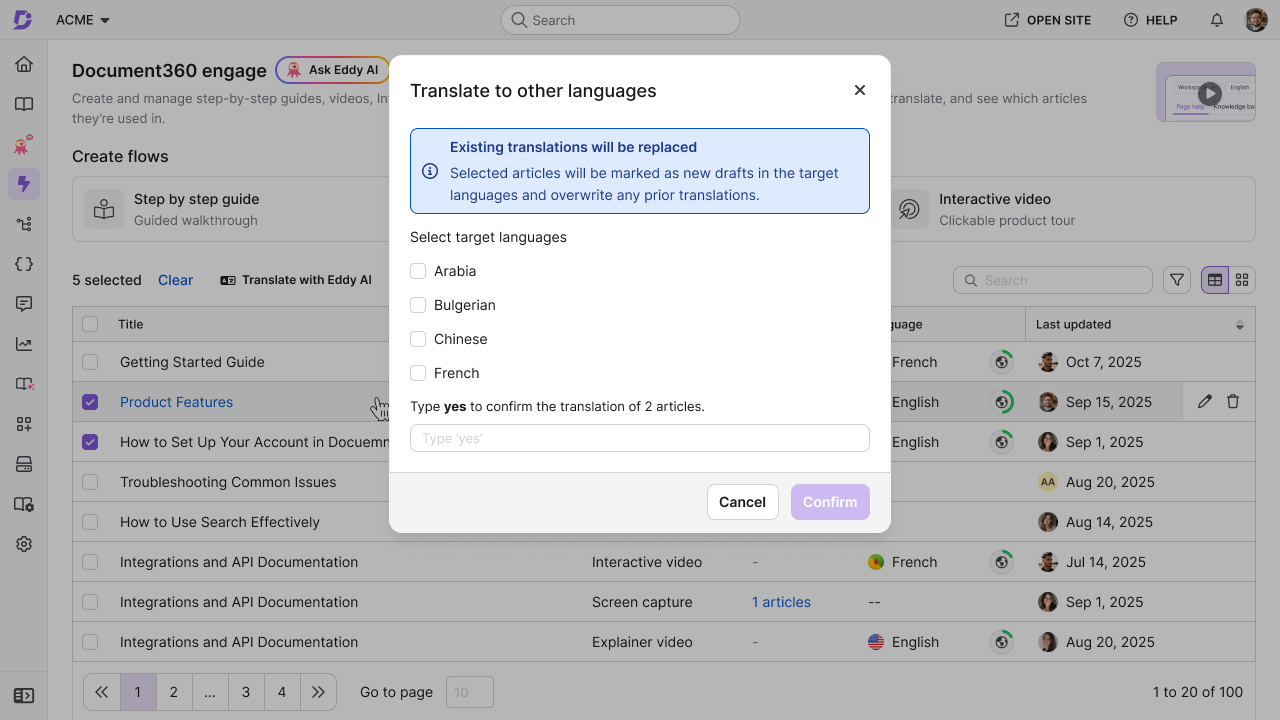Screen dimensions: 1280x720
Task: Open the Eddy AI octopus sidebar icon
Action: (24, 144)
